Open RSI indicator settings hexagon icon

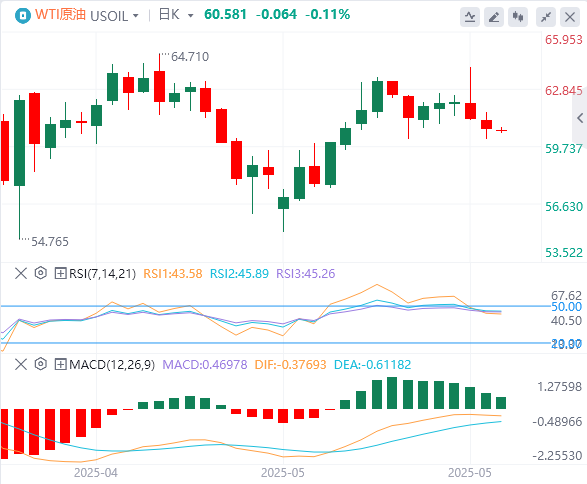point(40,273)
